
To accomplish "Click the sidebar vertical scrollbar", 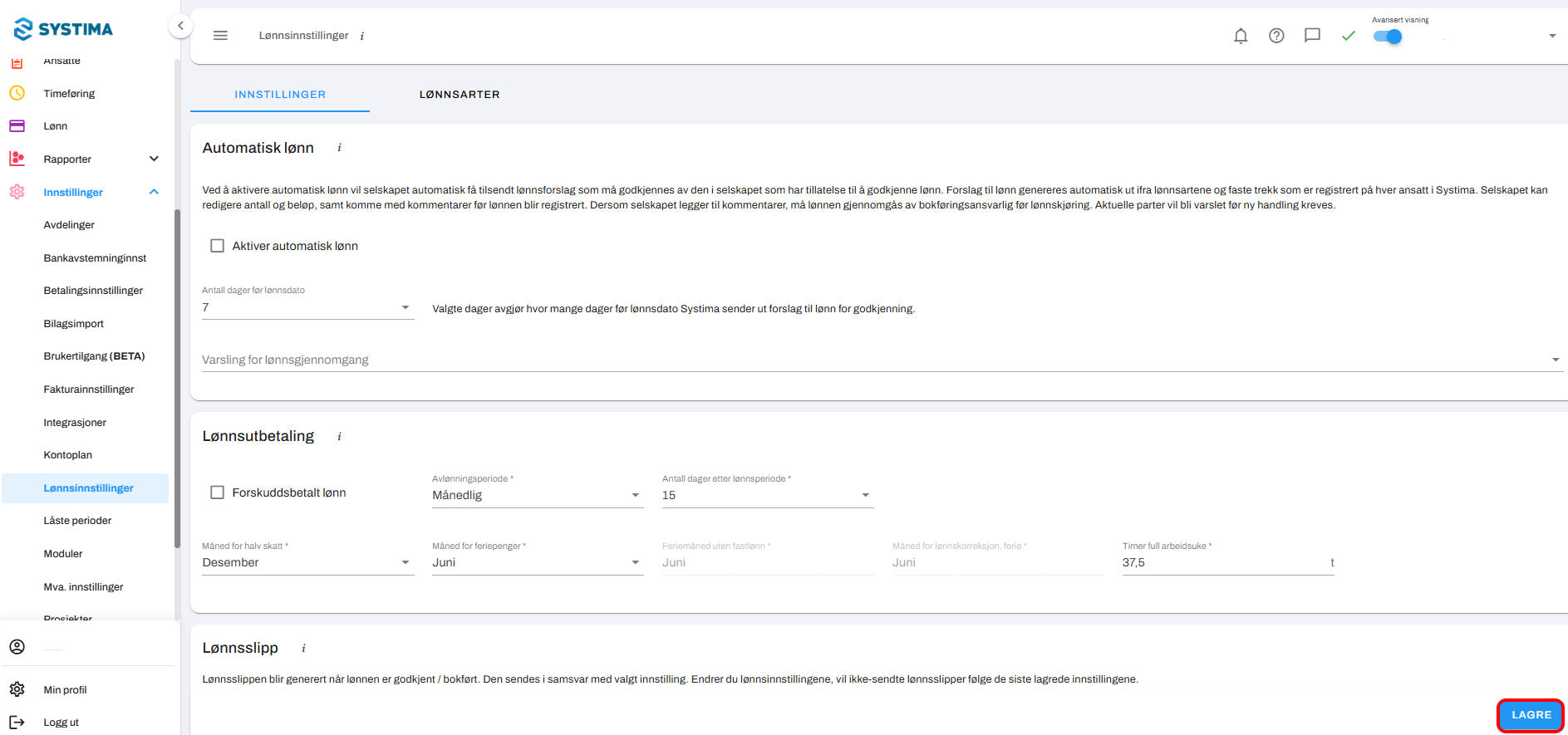I will (177, 378).
